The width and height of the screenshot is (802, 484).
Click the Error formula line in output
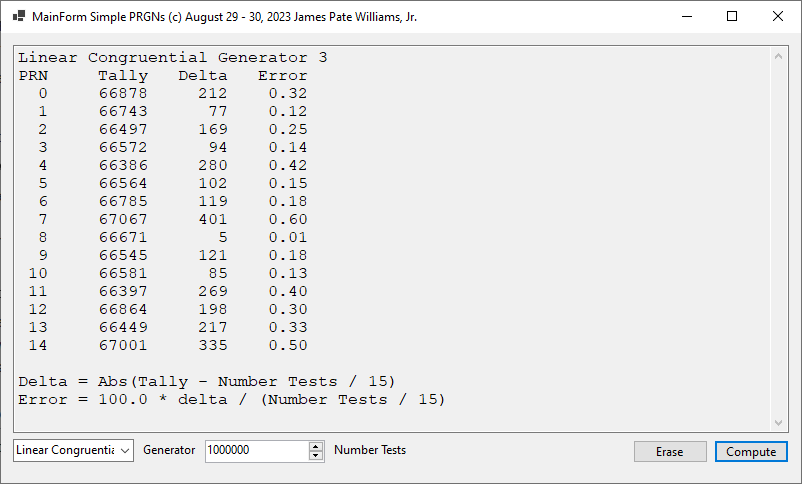pos(231,400)
